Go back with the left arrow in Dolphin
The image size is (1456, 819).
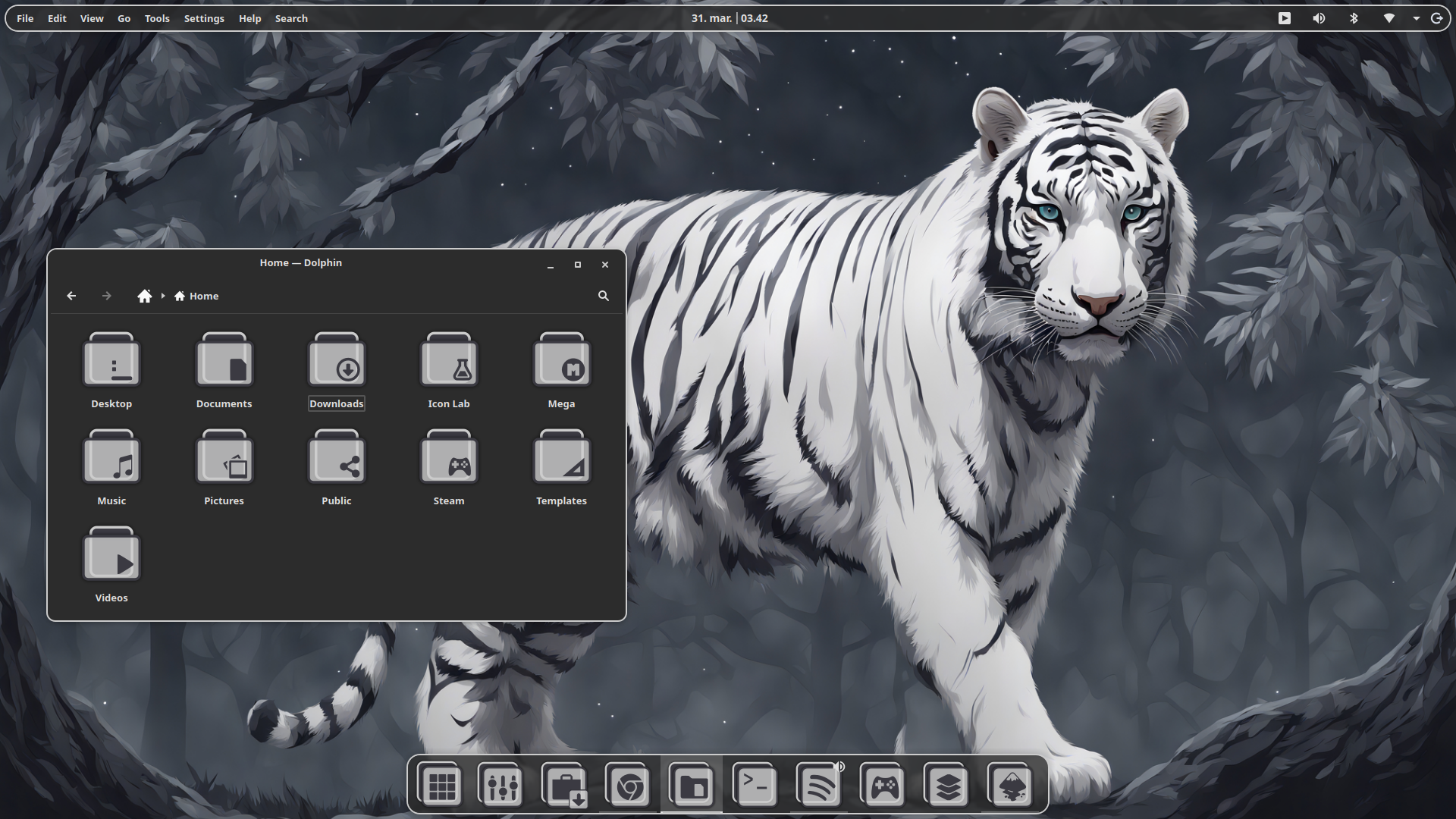[x=71, y=296]
